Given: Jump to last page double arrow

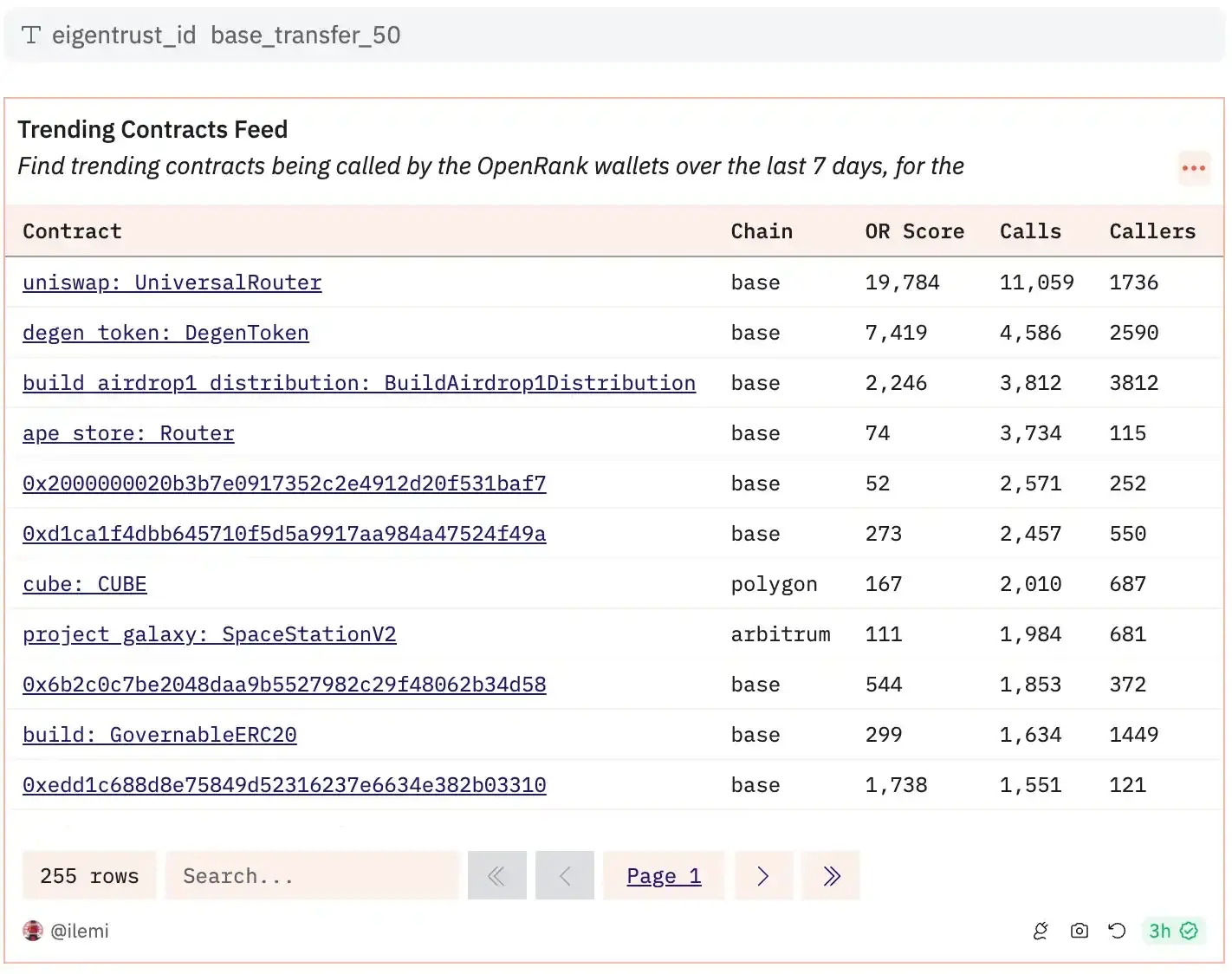Looking at the screenshot, I should (830, 876).
